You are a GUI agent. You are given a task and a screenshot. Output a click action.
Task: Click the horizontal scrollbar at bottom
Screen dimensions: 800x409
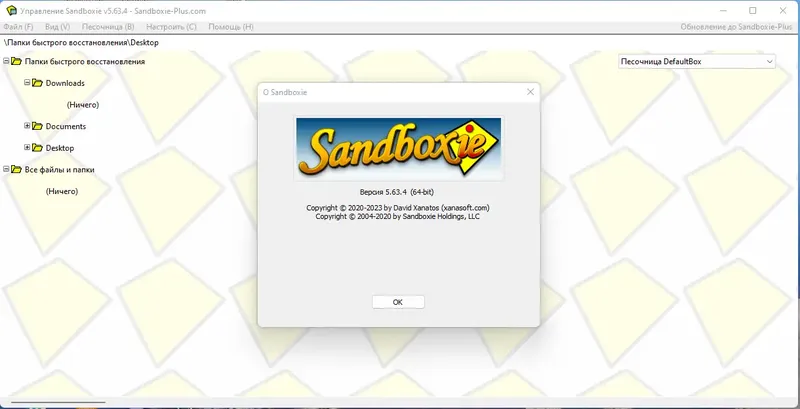tap(58, 402)
